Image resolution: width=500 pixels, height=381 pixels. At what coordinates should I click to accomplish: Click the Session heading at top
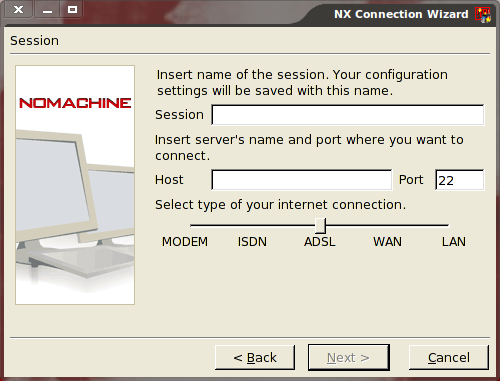pyautogui.click(x=34, y=41)
